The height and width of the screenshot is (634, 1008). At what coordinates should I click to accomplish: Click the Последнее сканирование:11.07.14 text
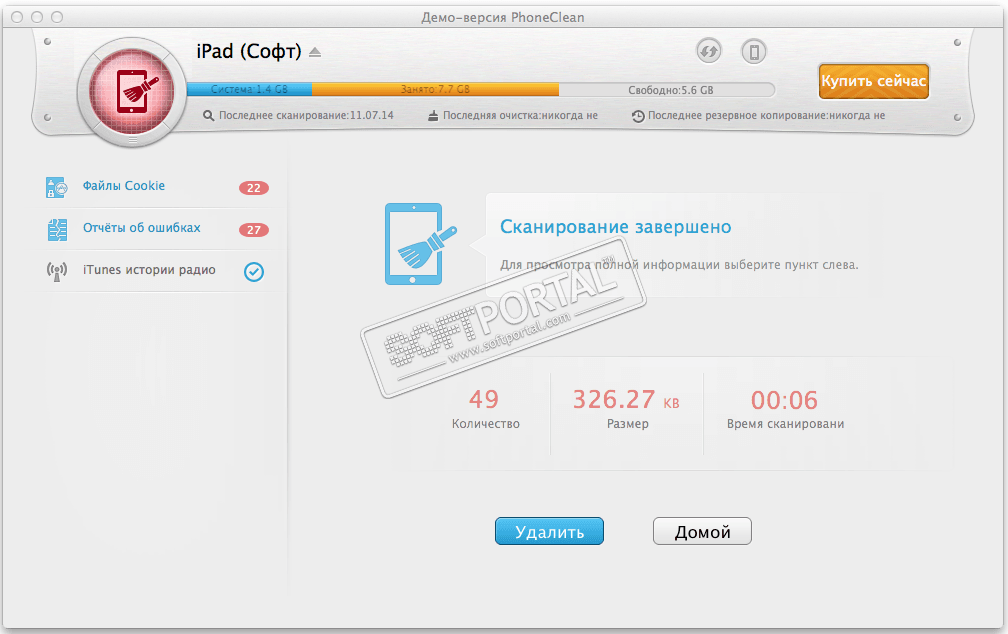[306, 116]
